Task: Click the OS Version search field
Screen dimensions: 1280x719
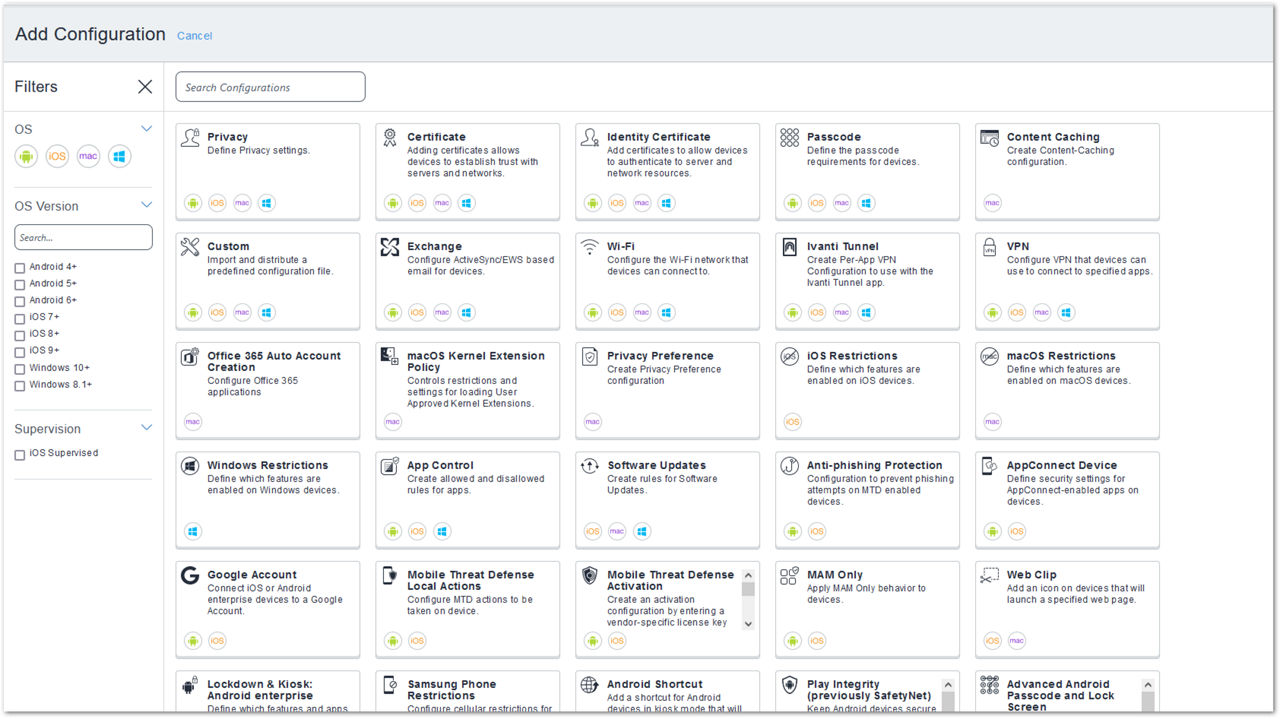Action: [x=83, y=238]
